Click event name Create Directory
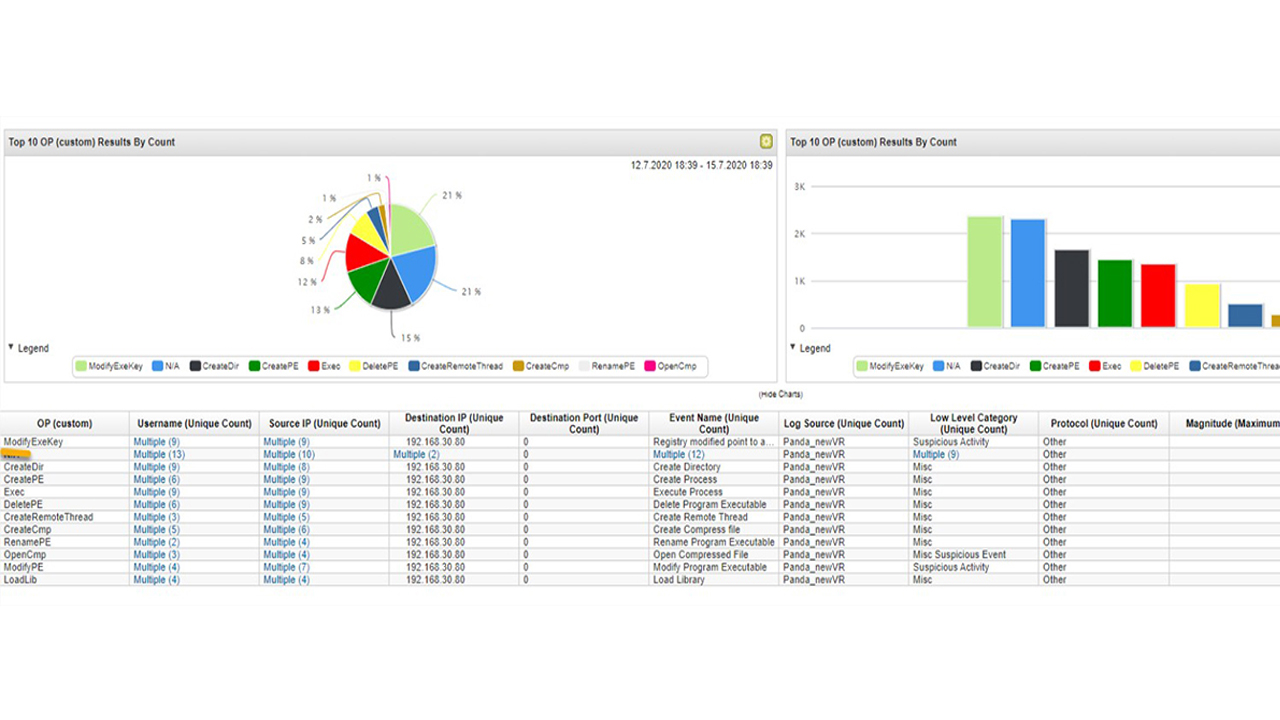The height and width of the screenshot is (720, 1280). [687, 467]
